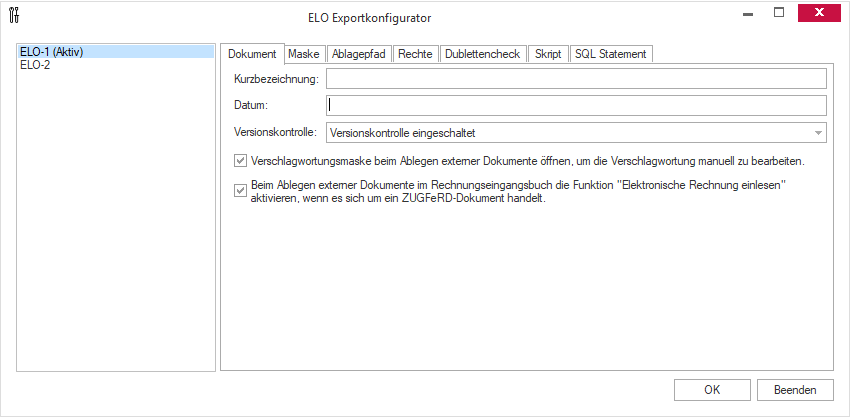850x417 pixels.
Task: Open the Ablagepfad tab
Action: (359, 54)
